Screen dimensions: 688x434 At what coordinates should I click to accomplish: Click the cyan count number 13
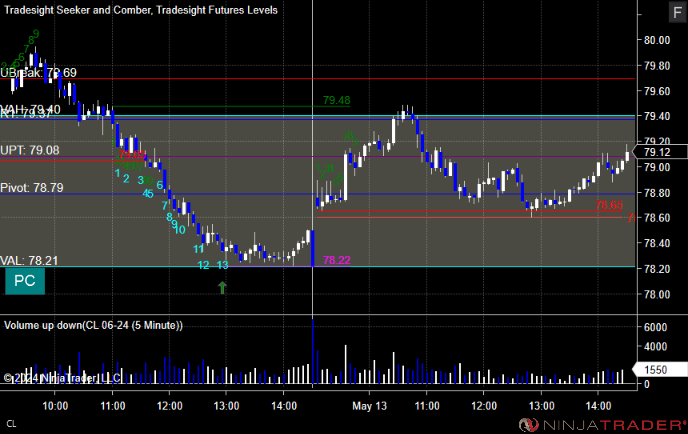[x=222, y=265]
